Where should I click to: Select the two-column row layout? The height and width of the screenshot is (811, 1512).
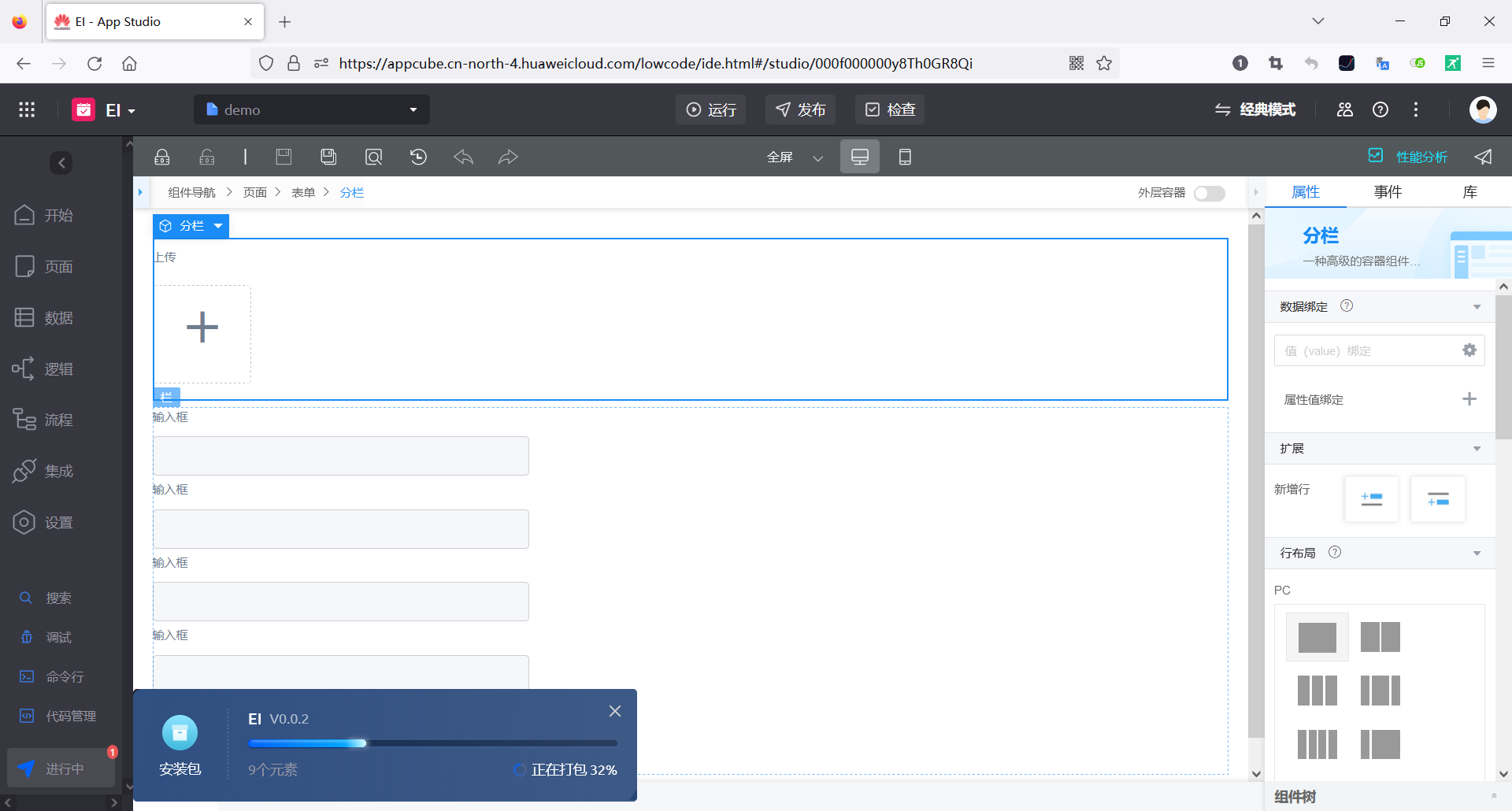(x=1380, y=637)
